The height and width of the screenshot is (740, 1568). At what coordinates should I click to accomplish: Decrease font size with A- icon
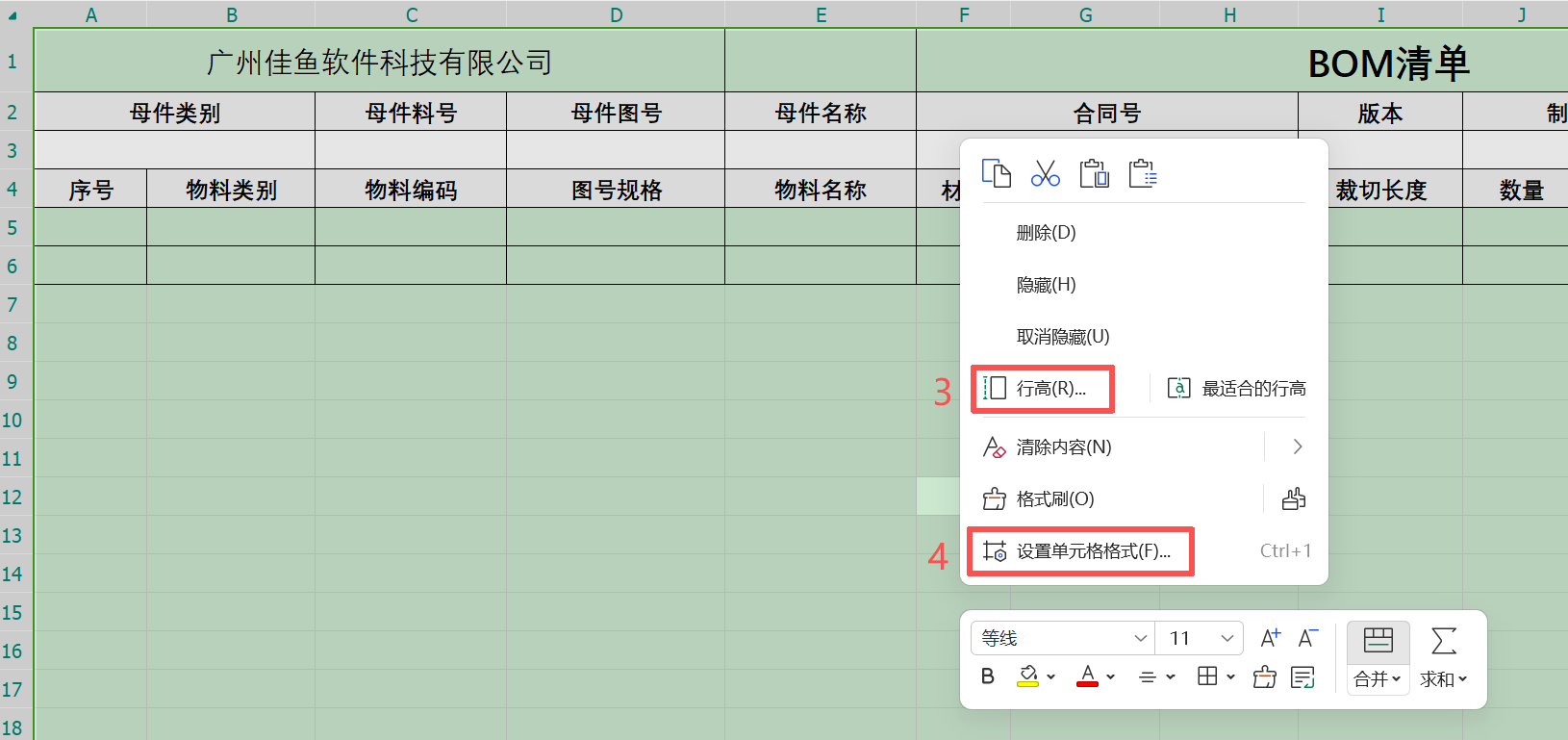[1307, 638]
